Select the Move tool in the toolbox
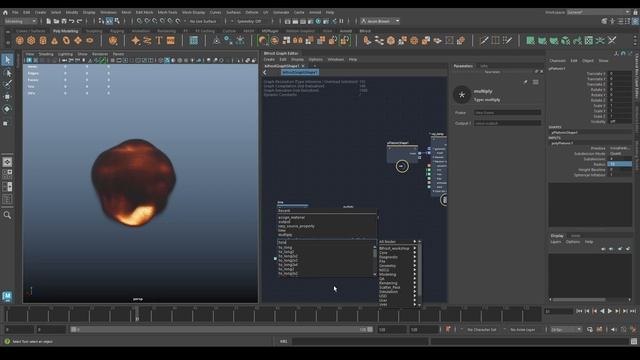 [7, 97]
